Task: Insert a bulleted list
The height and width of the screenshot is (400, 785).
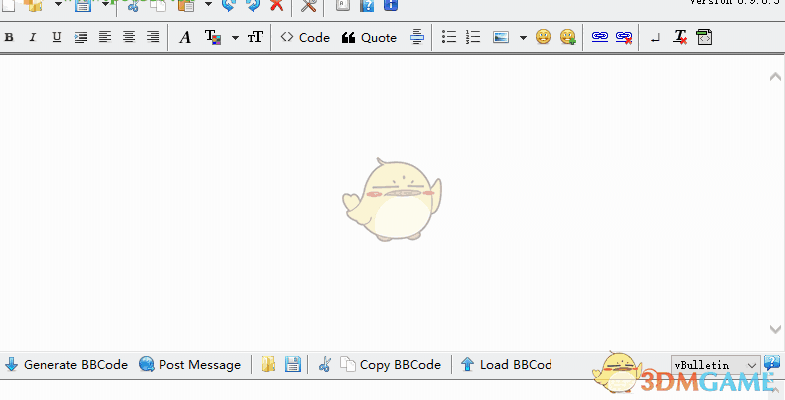Action: tap(449, 37)
